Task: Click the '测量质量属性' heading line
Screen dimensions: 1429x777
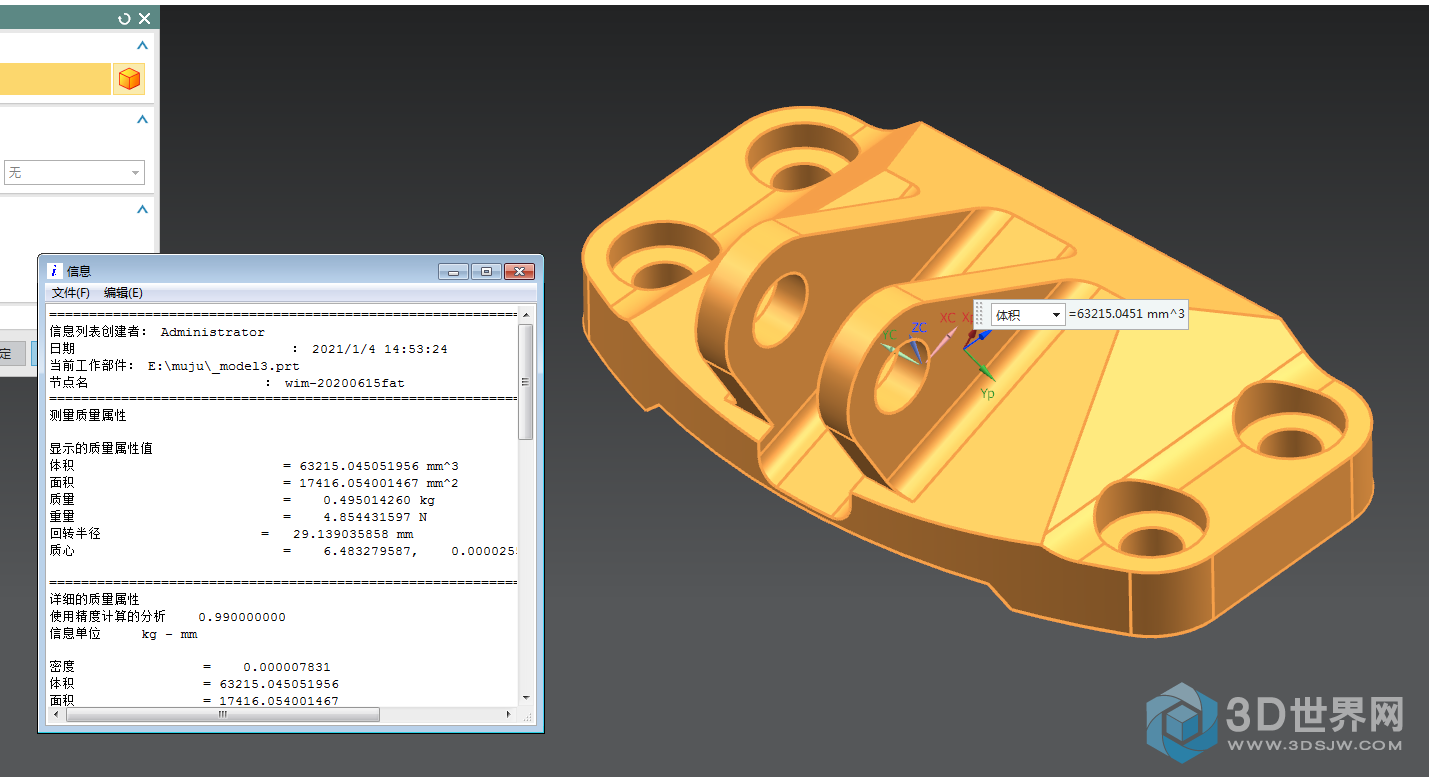Action: point(88,415)
